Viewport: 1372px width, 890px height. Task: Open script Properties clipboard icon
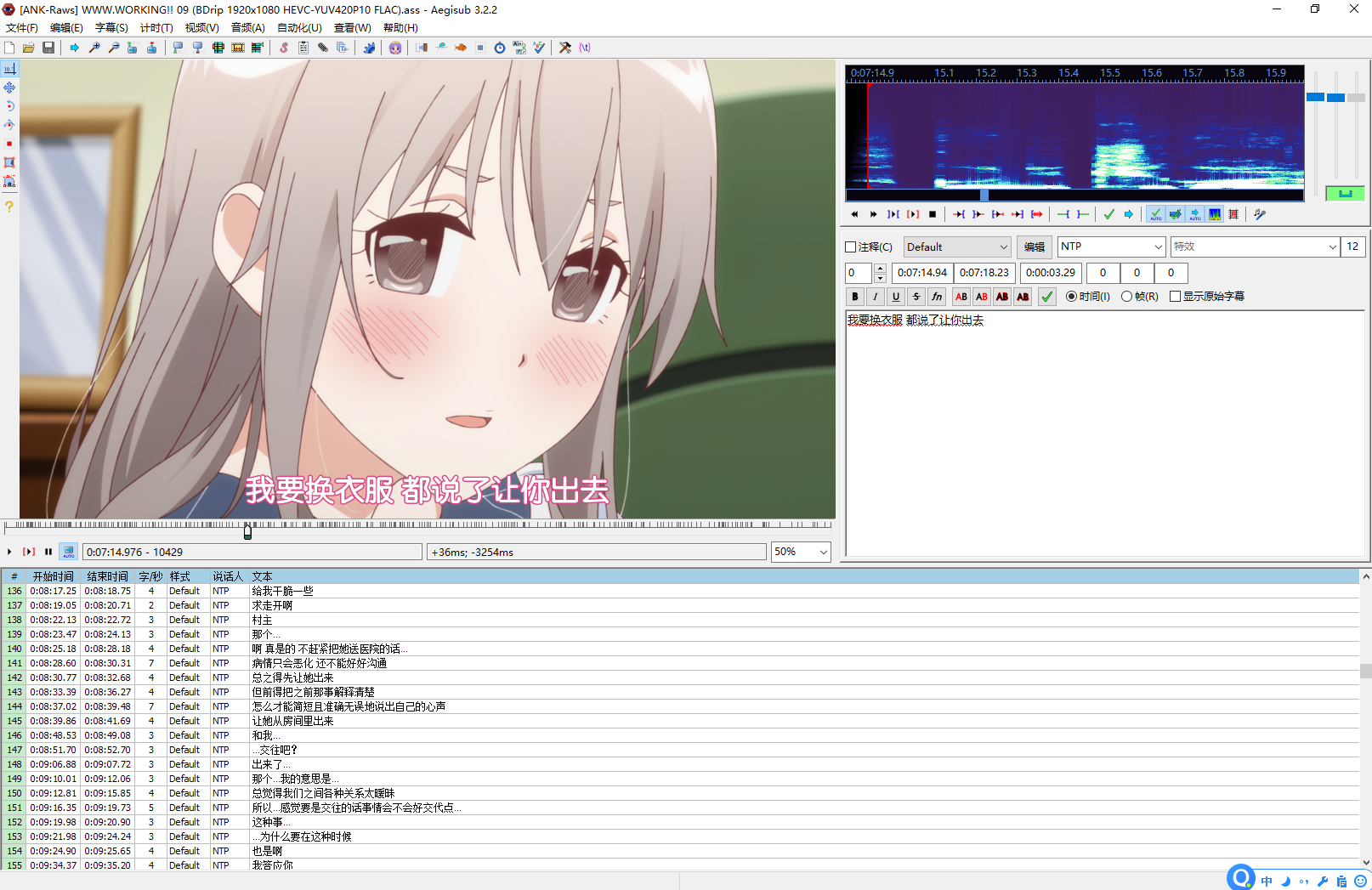(x=303, y=48)
